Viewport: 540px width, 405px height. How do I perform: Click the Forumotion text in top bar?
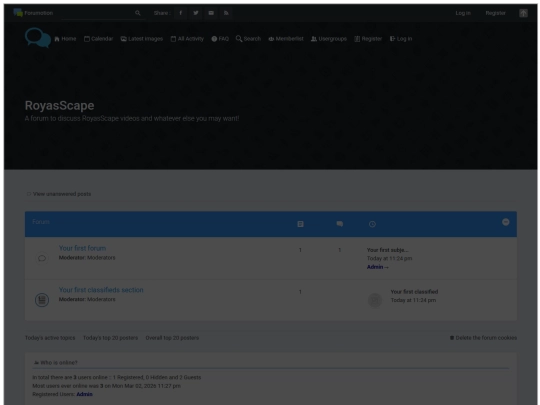[39, 13]
